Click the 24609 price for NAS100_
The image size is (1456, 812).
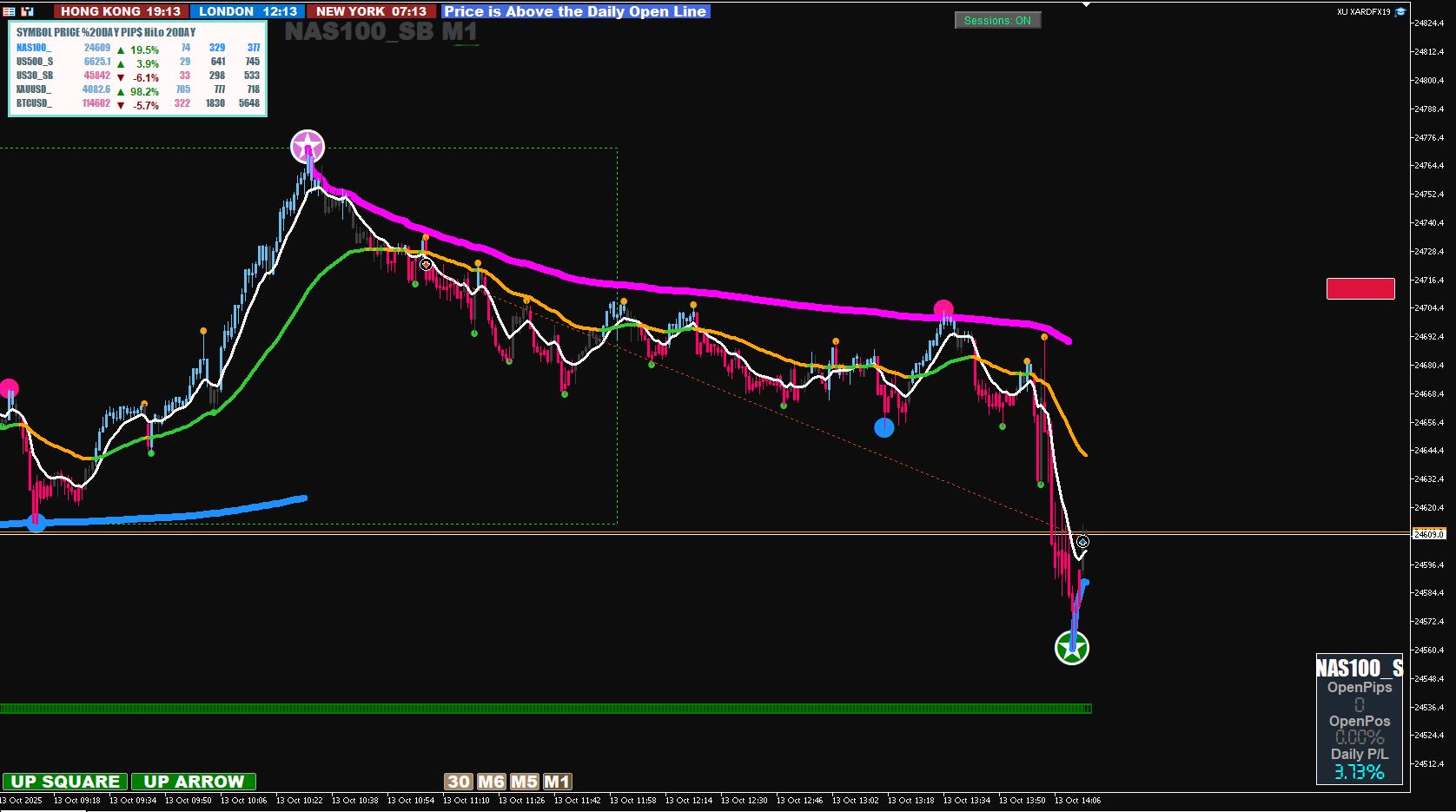click(97, 48)
